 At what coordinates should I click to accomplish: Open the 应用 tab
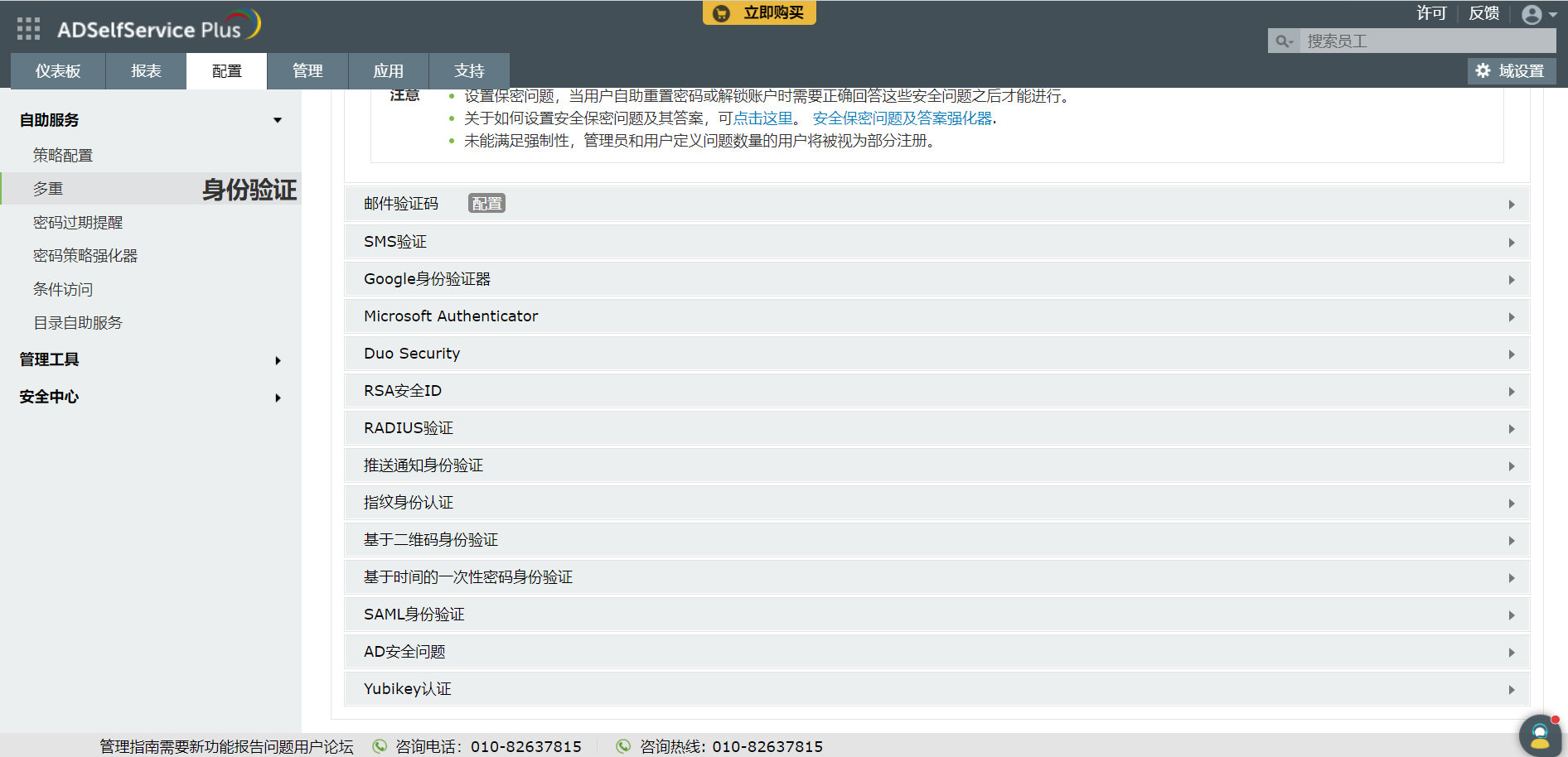pyautogui.click(x=388, y=71)
